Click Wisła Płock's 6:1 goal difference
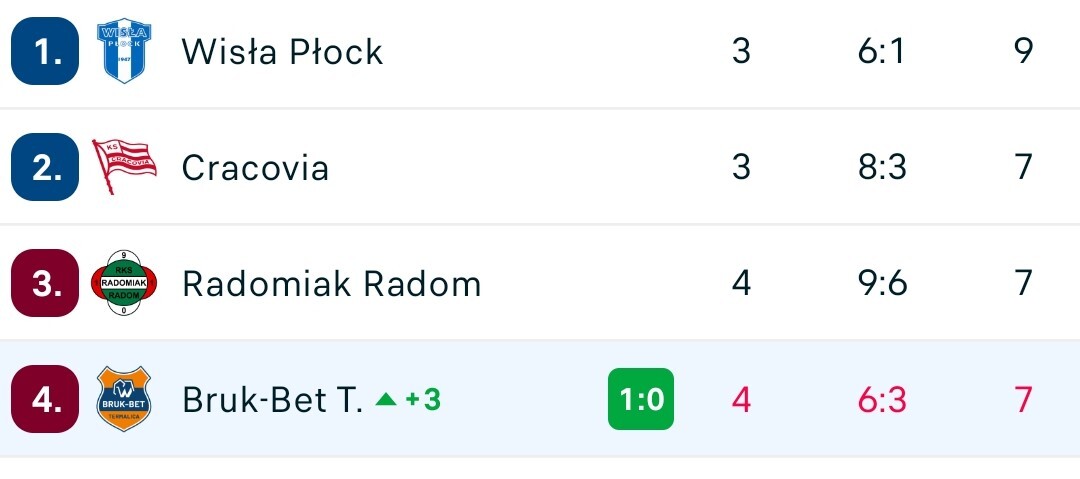Screen dimensions: 1080x479 click(x=881, y=51)
